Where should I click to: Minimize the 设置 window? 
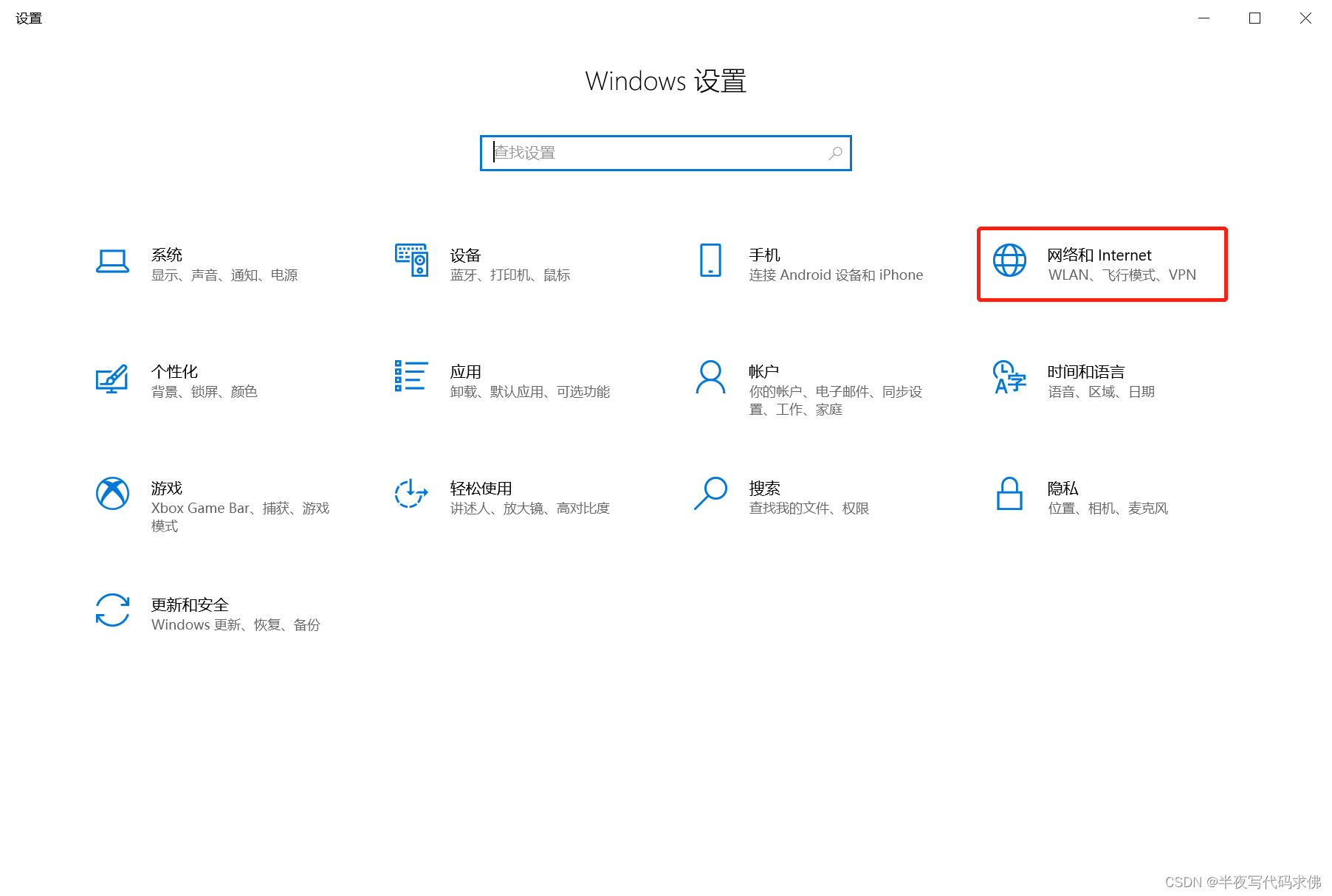click(1204, 18)
